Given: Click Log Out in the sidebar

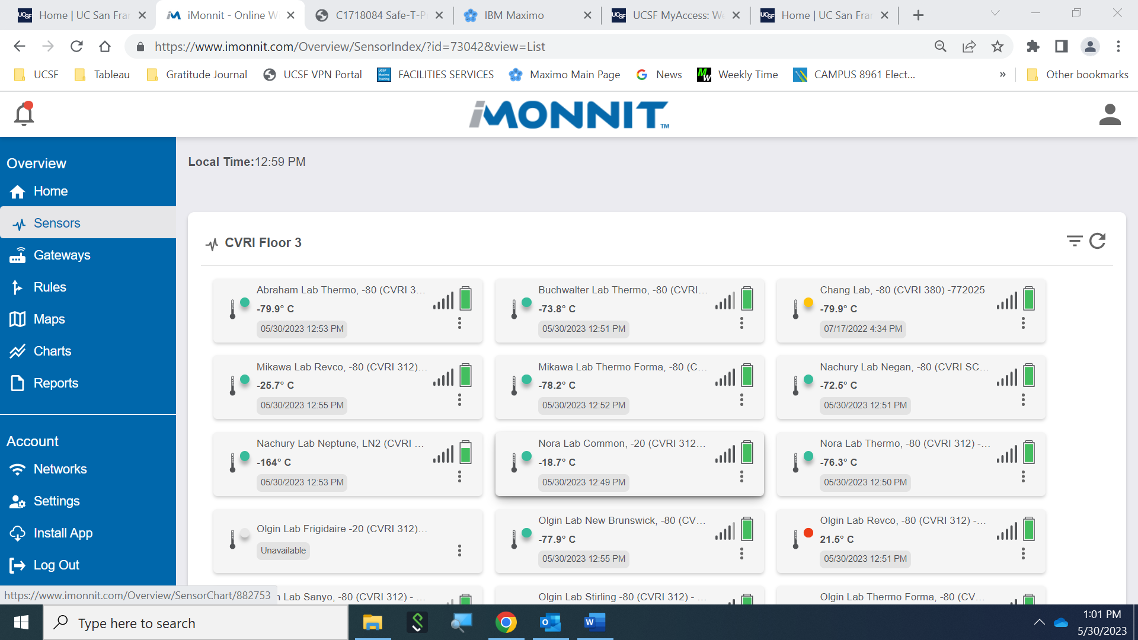Looking at the screenshot, I should 54,564.
